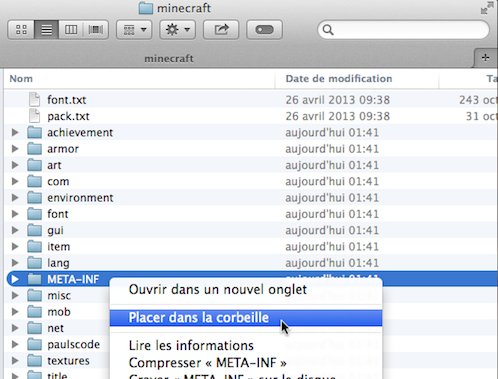The height and width of the screenshot is (379, 498).
Task: Select the armor folder icon
Action: [35, 149]
